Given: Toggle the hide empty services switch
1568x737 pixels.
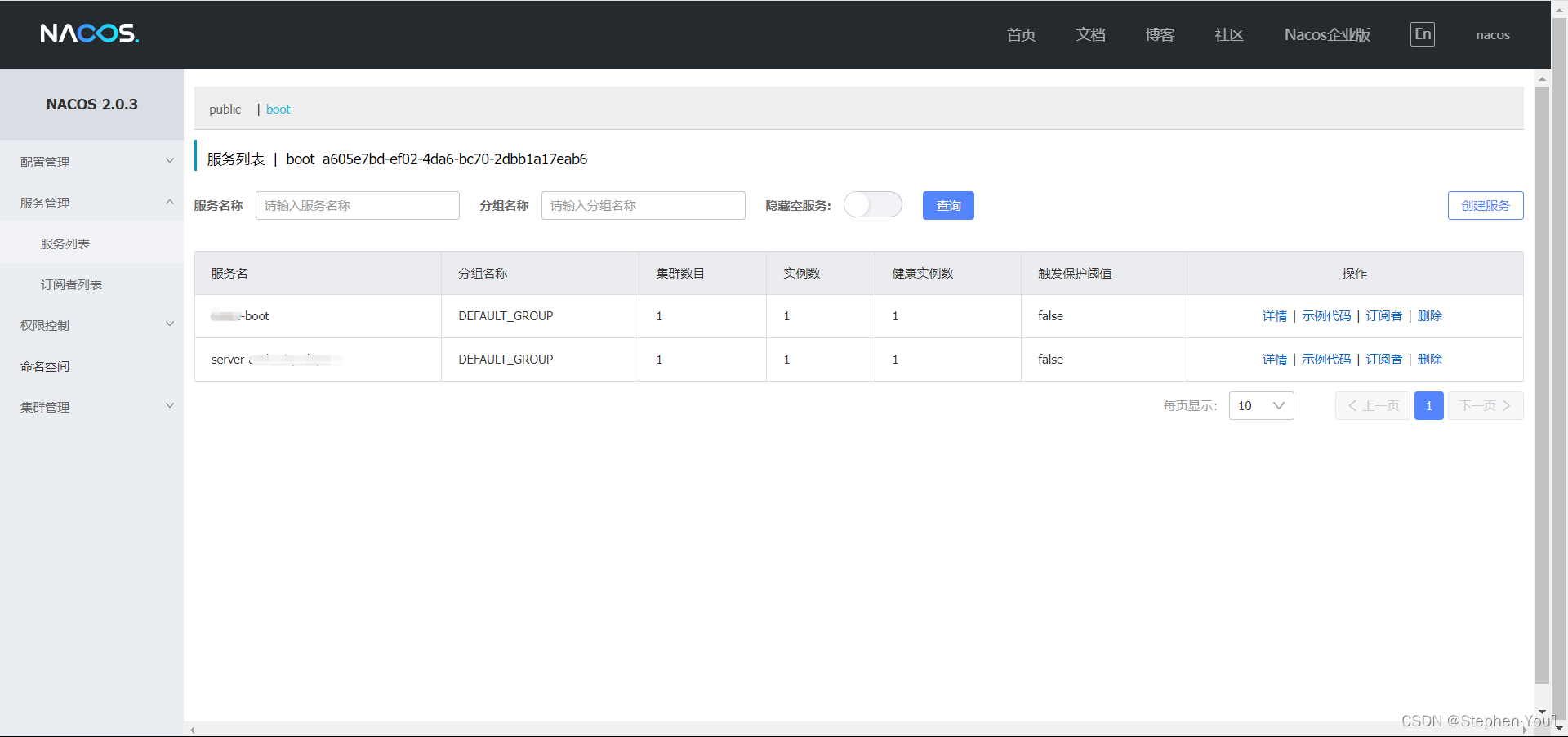Looking at the screenshot, I should (x=873, y=204).
